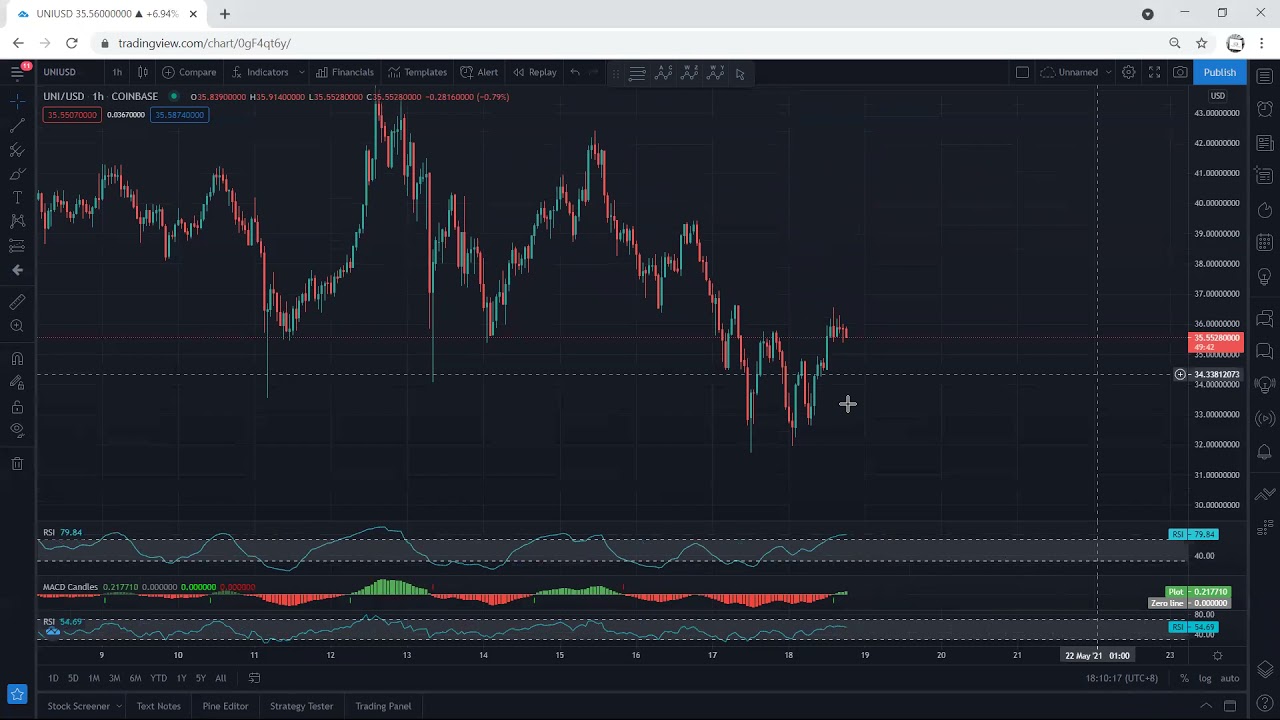Click the select layout square icon

(1022, 72)
